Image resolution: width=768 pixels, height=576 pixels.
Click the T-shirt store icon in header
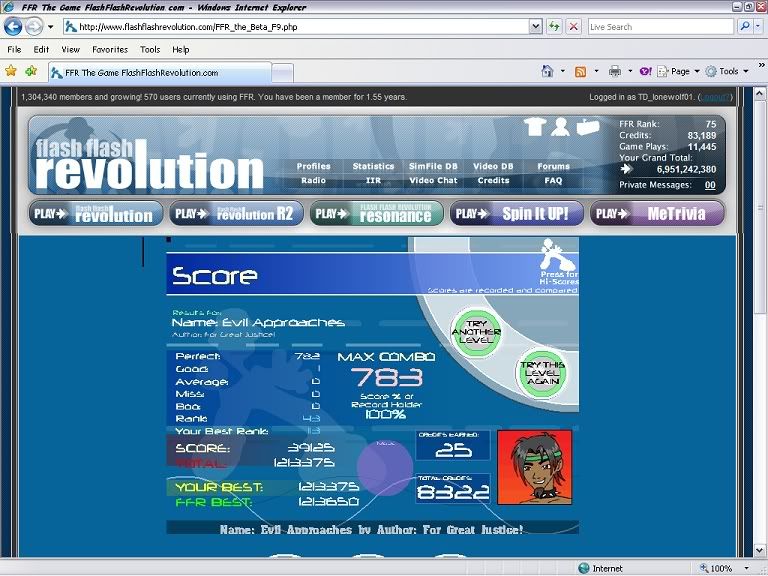click(x=534, y=126)
